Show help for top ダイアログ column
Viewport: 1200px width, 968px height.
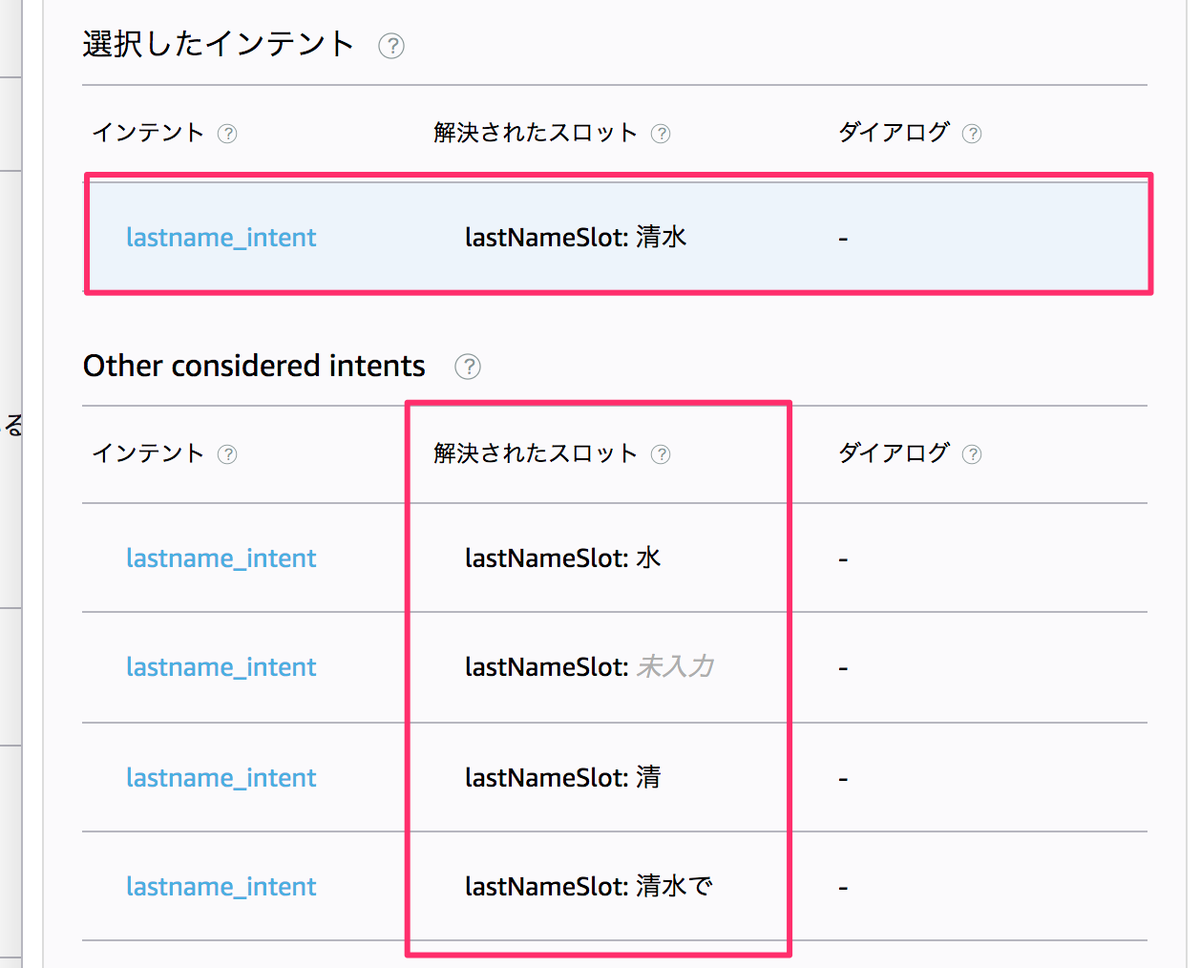pos(971,133)
